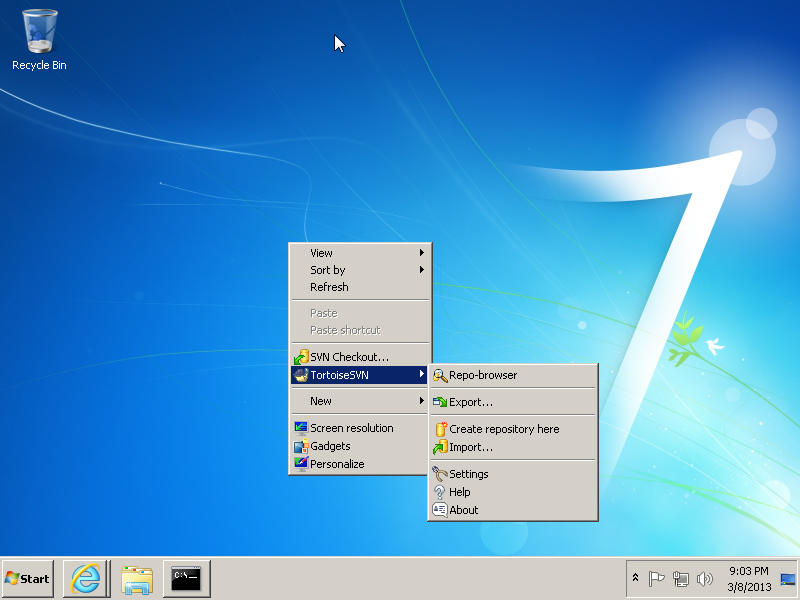This screenshot has width=800, height=600.
Task: Launch Internet Explorer from the taskbar
Action: click(x=86, y=579)
